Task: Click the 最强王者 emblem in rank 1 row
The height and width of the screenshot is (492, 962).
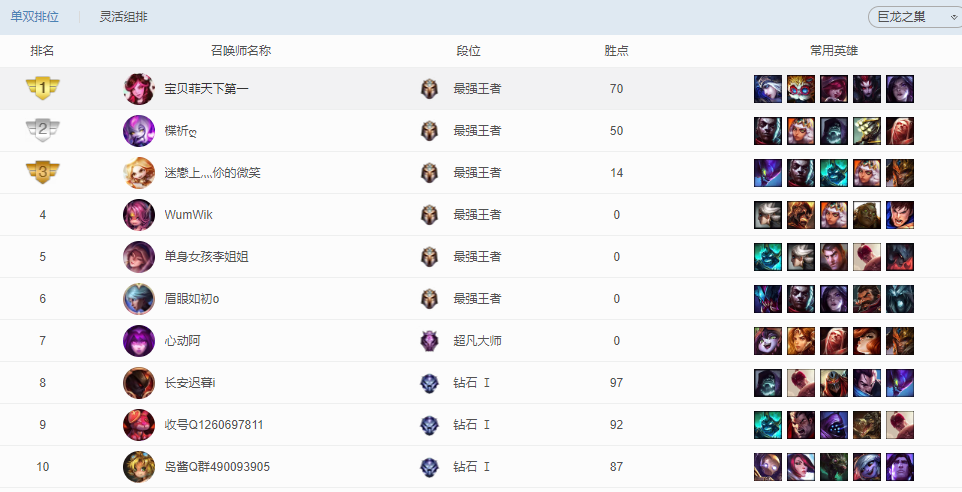Action: [429, 89]
